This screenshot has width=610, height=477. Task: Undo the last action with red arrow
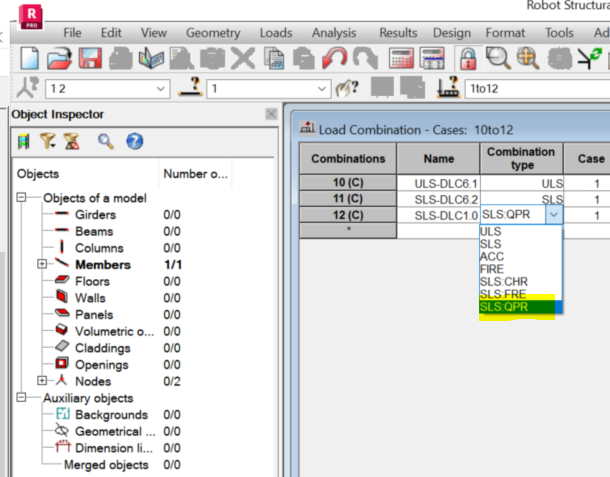point(334,58)
